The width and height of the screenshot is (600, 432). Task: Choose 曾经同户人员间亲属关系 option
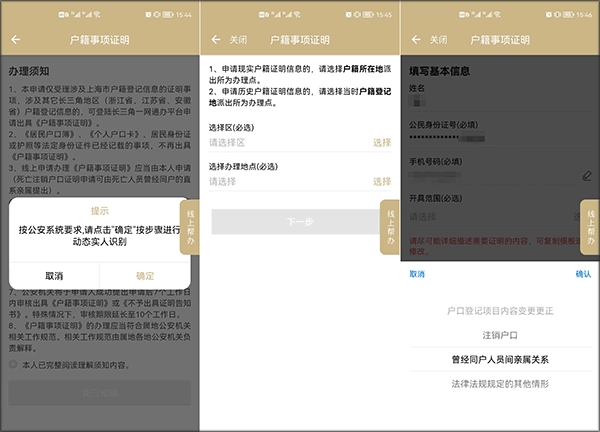tap(499, 359)
